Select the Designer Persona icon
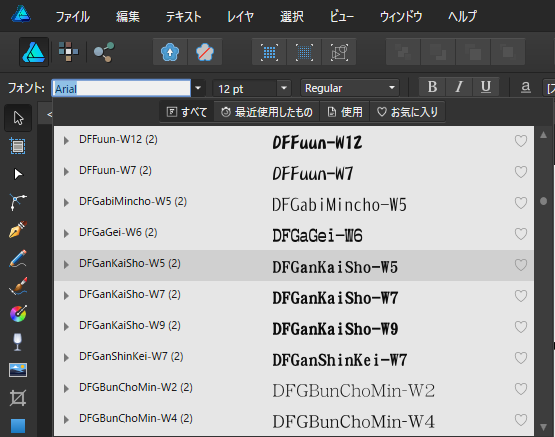The height and width of the screenshot is (437, 555). [x=34, y=52]
